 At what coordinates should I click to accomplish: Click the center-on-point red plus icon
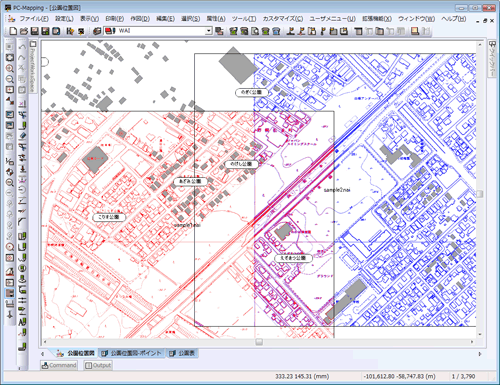[10, 90]
